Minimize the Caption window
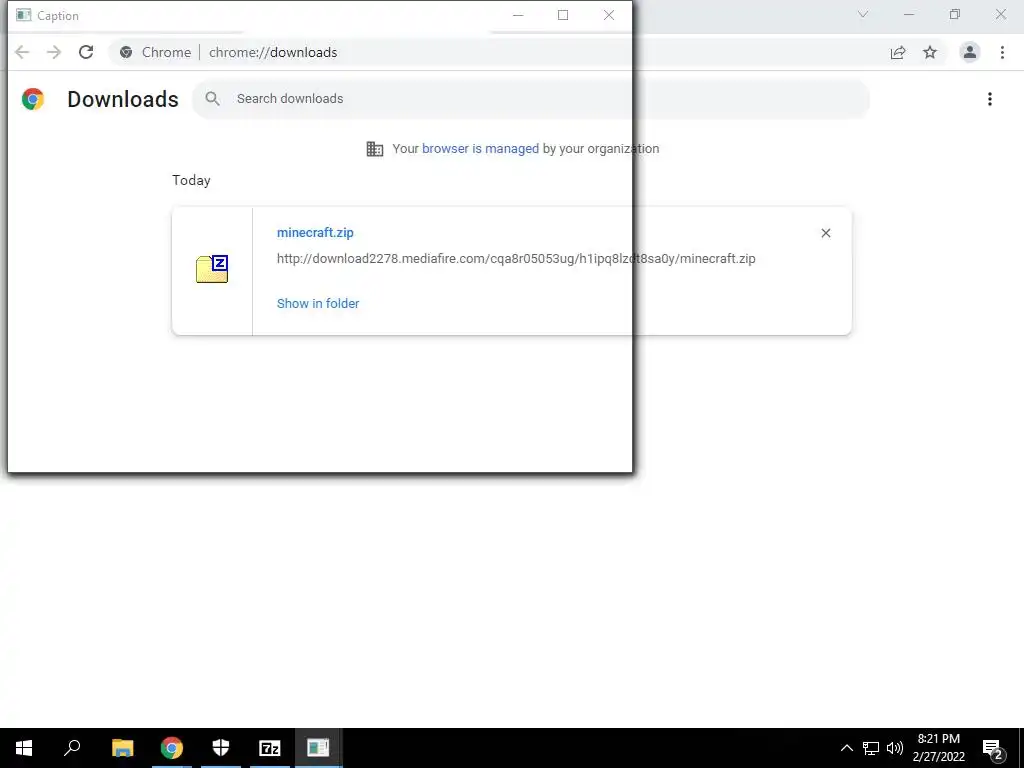This screenshot has width=1024, height=768. [518, 15]
